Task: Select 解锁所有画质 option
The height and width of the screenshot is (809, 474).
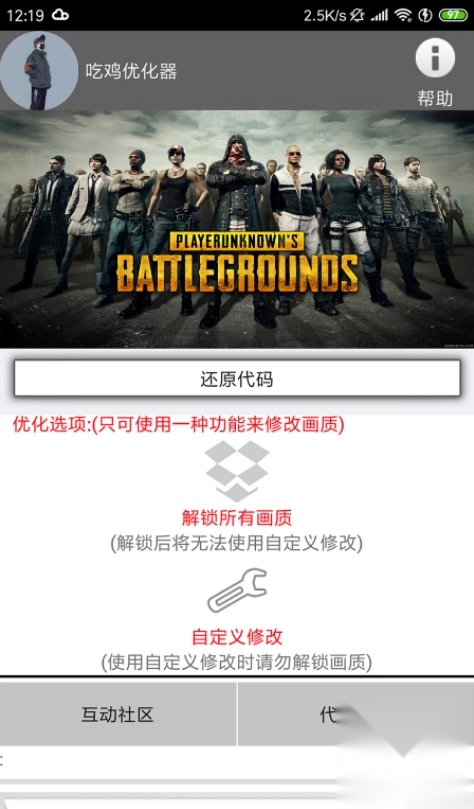Action: 237,517
